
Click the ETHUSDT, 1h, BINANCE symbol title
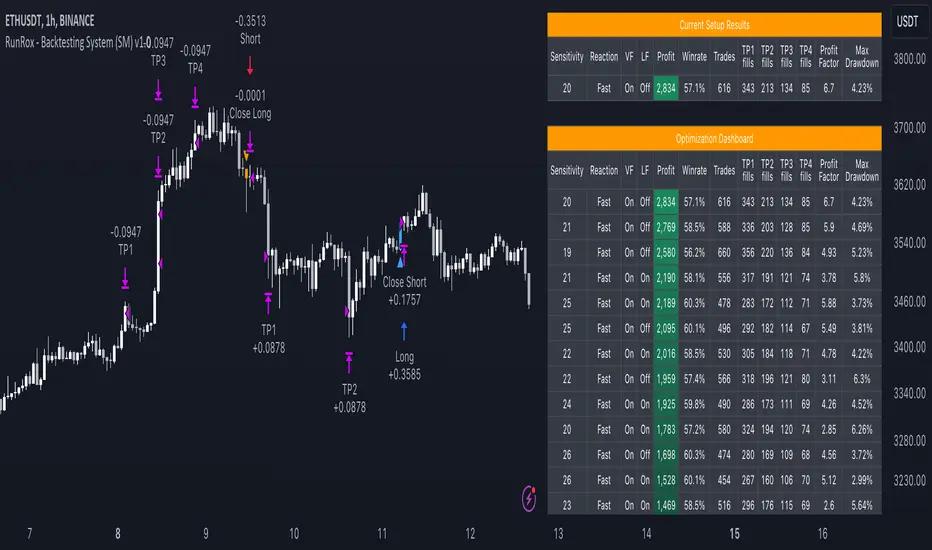50,21
